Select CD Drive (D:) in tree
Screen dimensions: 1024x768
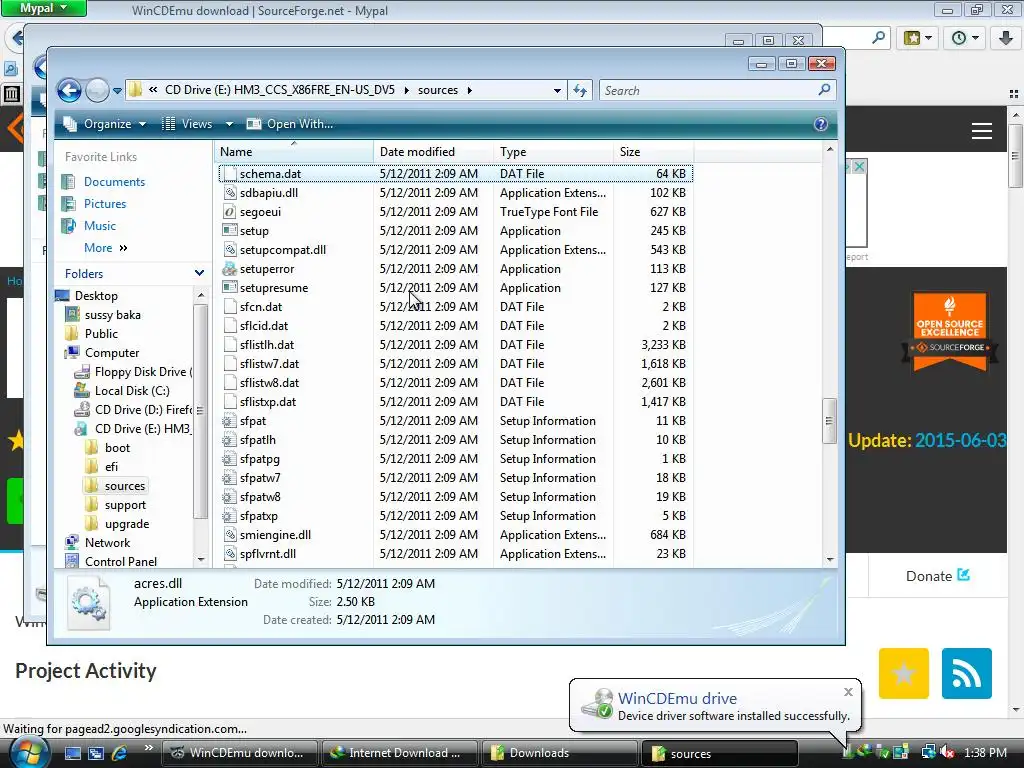[x=143, y=409]
